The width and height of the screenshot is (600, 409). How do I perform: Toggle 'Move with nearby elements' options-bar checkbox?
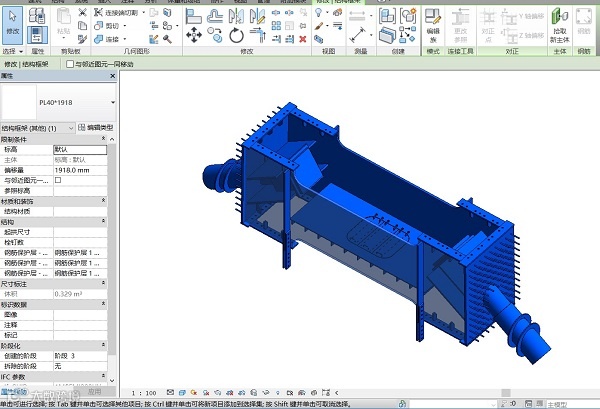[x=70, y=64]
